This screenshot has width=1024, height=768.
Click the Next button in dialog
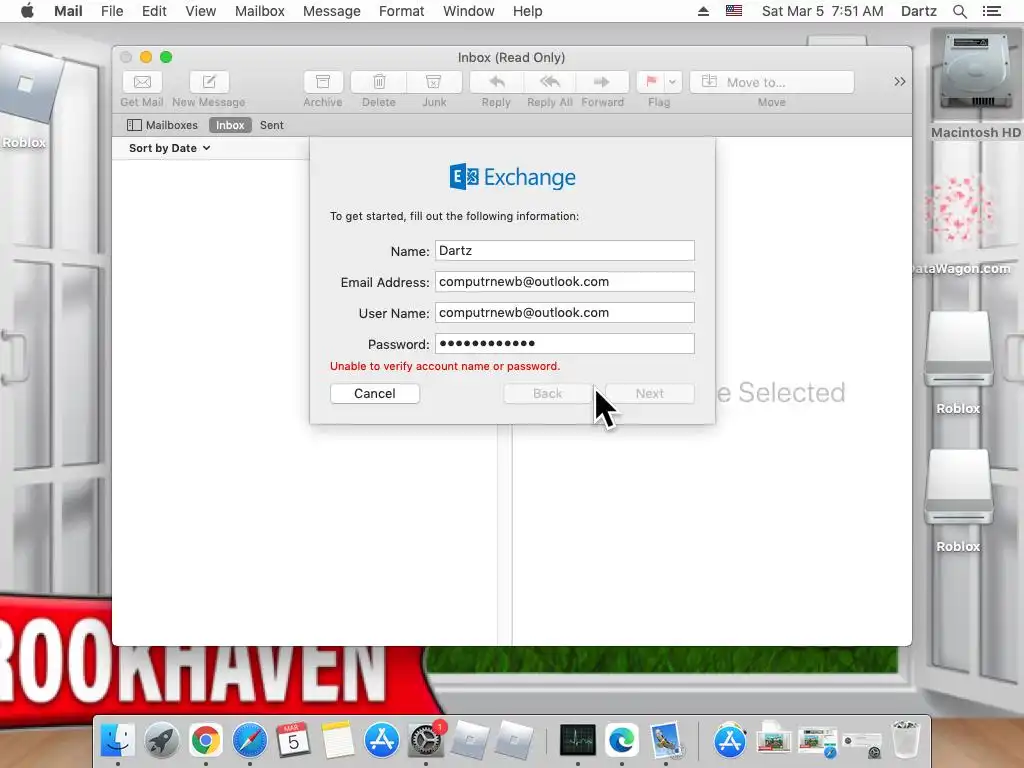click(650, 394)
